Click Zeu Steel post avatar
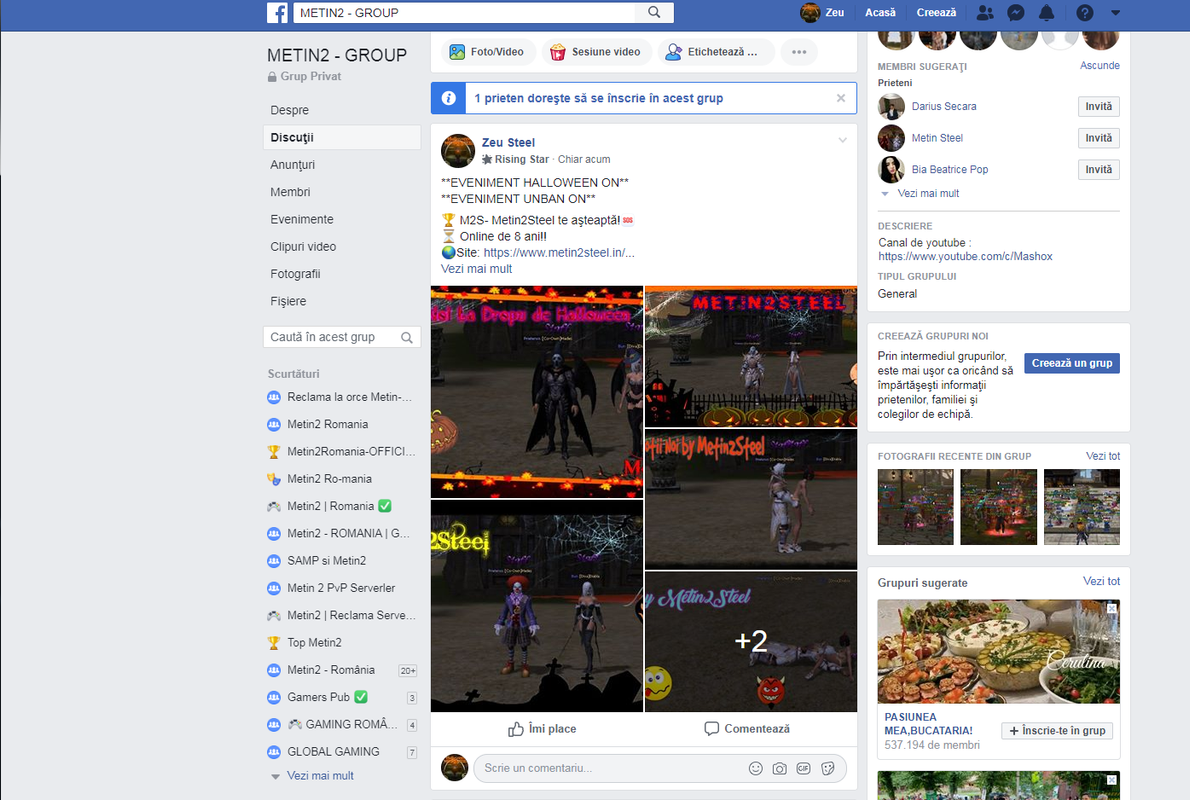The width and height of the screenshot is (1190, 800). click(x=458, y=150)
